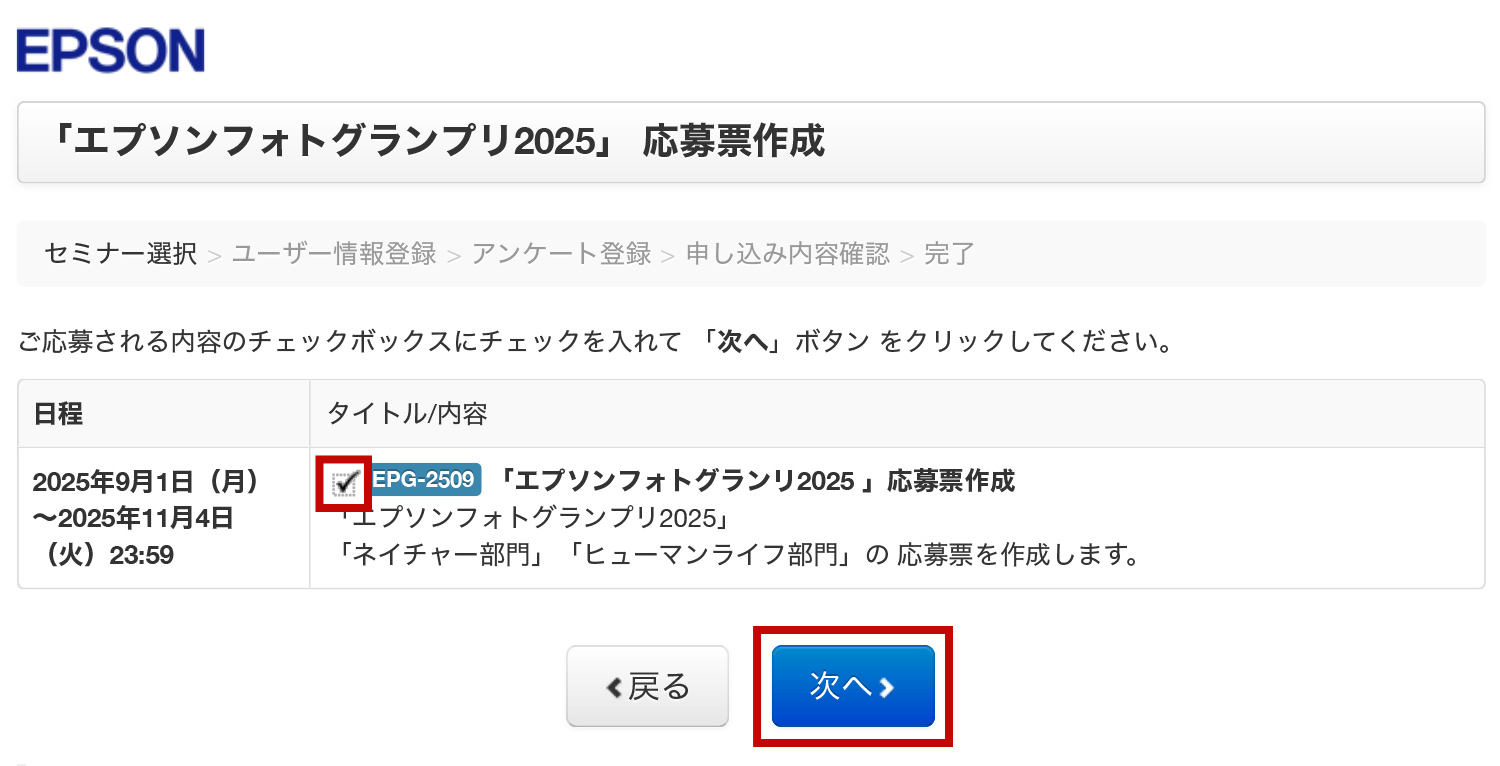Select the セミナー選択 breadcrumb step
This screenshot has width=1500, height=766.
120,254
